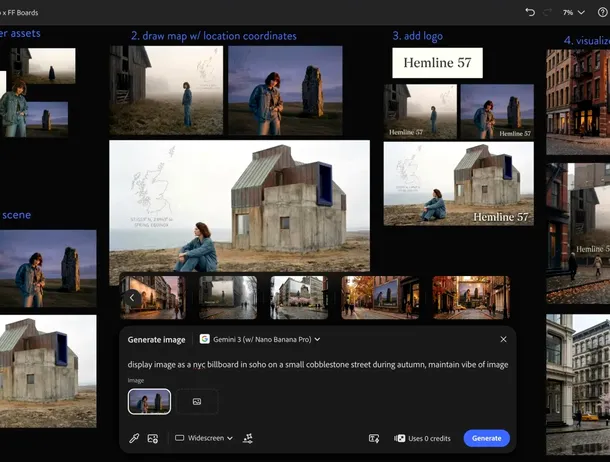This screenshot has width=610, height=462.
Task: Select the foggy barn map image in step 2
Action: pyautogui.click(x=166, y=90)
